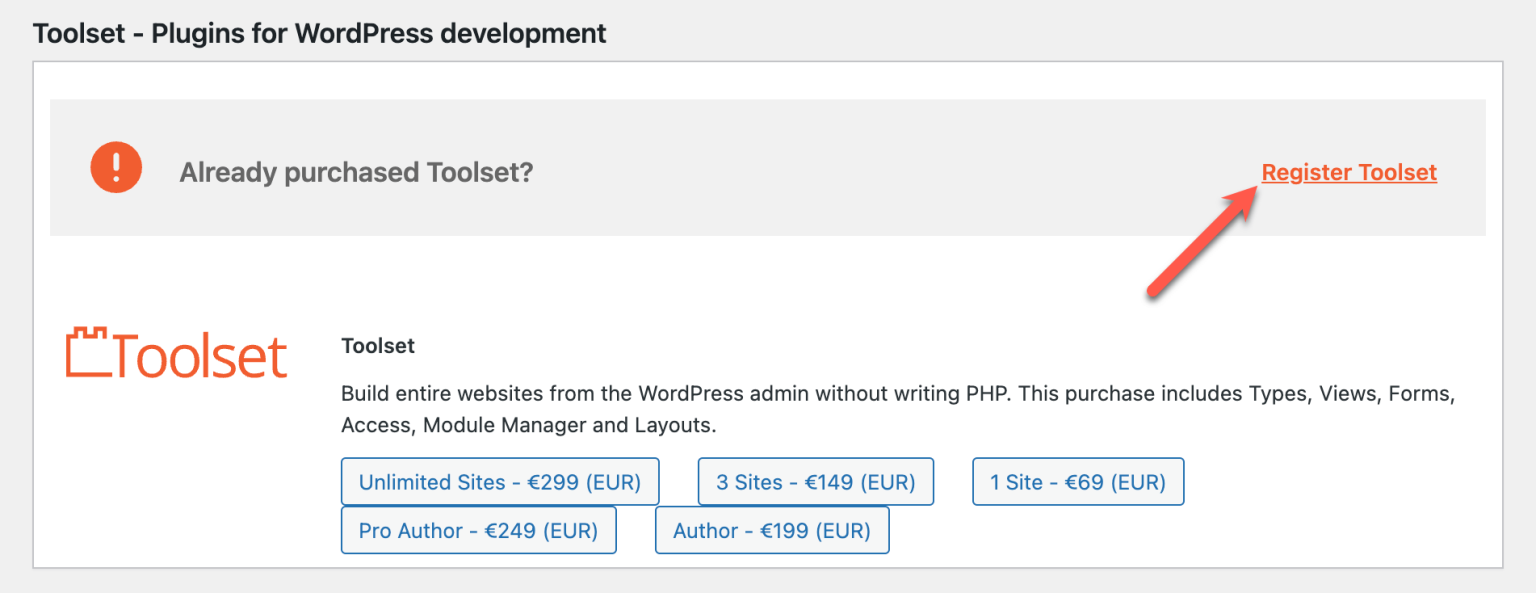Select the 3 Sites - €149 option

(815, 482)
